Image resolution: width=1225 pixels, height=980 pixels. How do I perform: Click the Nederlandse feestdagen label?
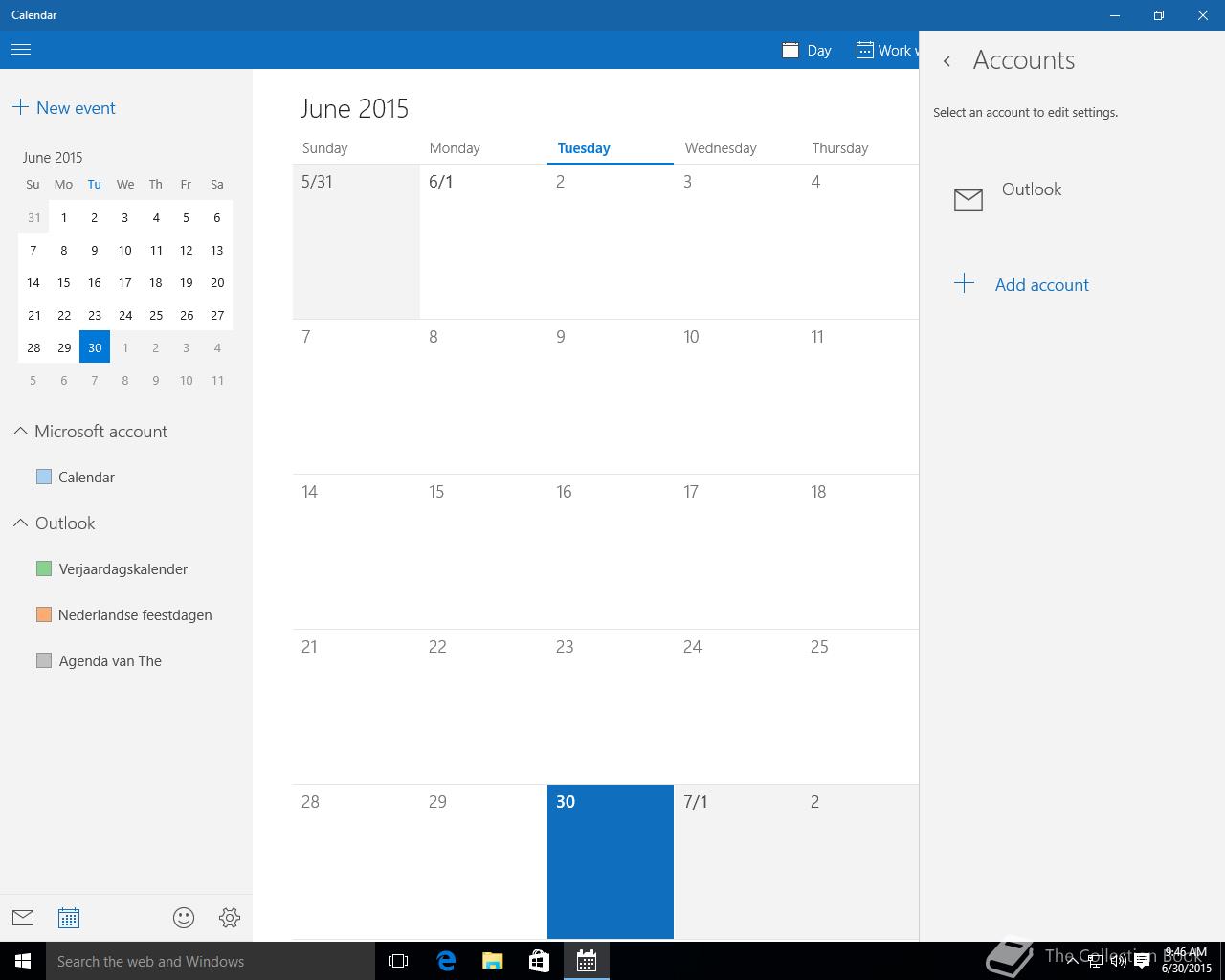click(135, 614)
